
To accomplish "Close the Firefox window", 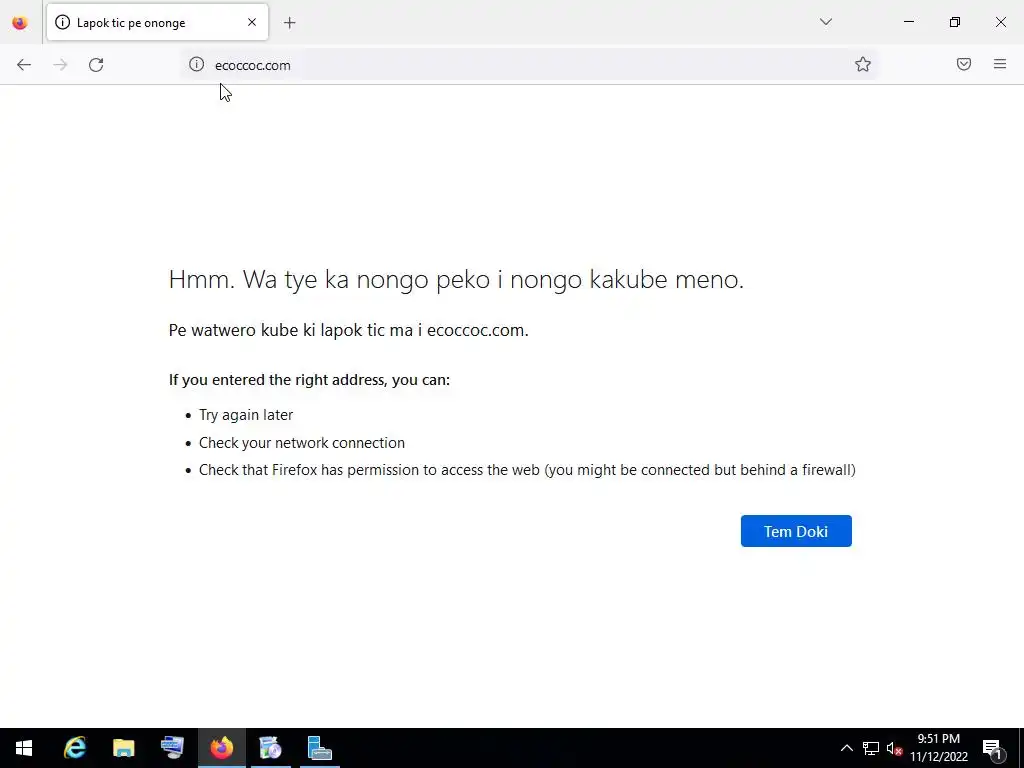I will [x=1000, y=22].
